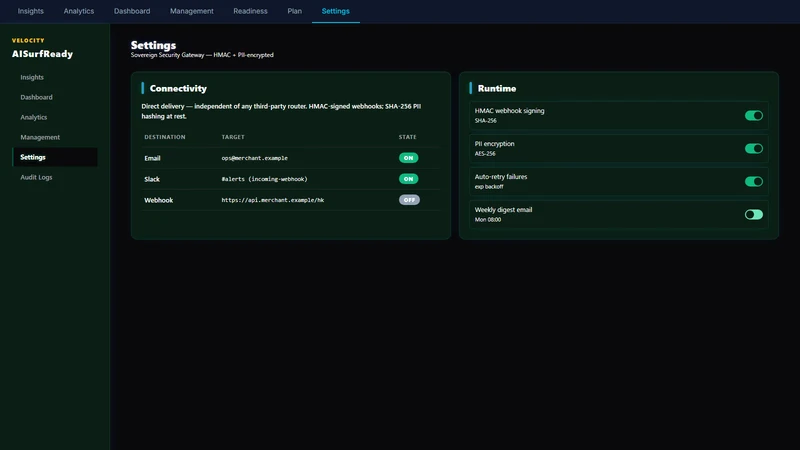This screenshot has height=450, width=800.
Task: Disable HMAC webhook signing switch
Action: click(x=754, y=116)
